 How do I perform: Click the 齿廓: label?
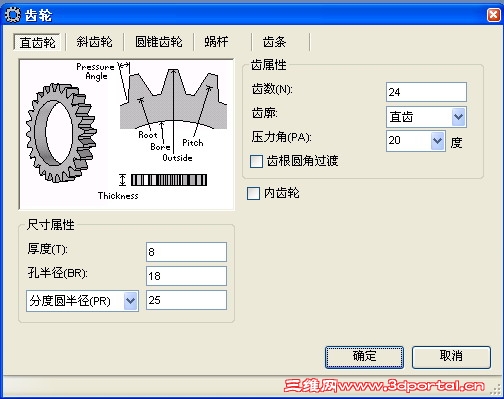click(x=264, y=113)
